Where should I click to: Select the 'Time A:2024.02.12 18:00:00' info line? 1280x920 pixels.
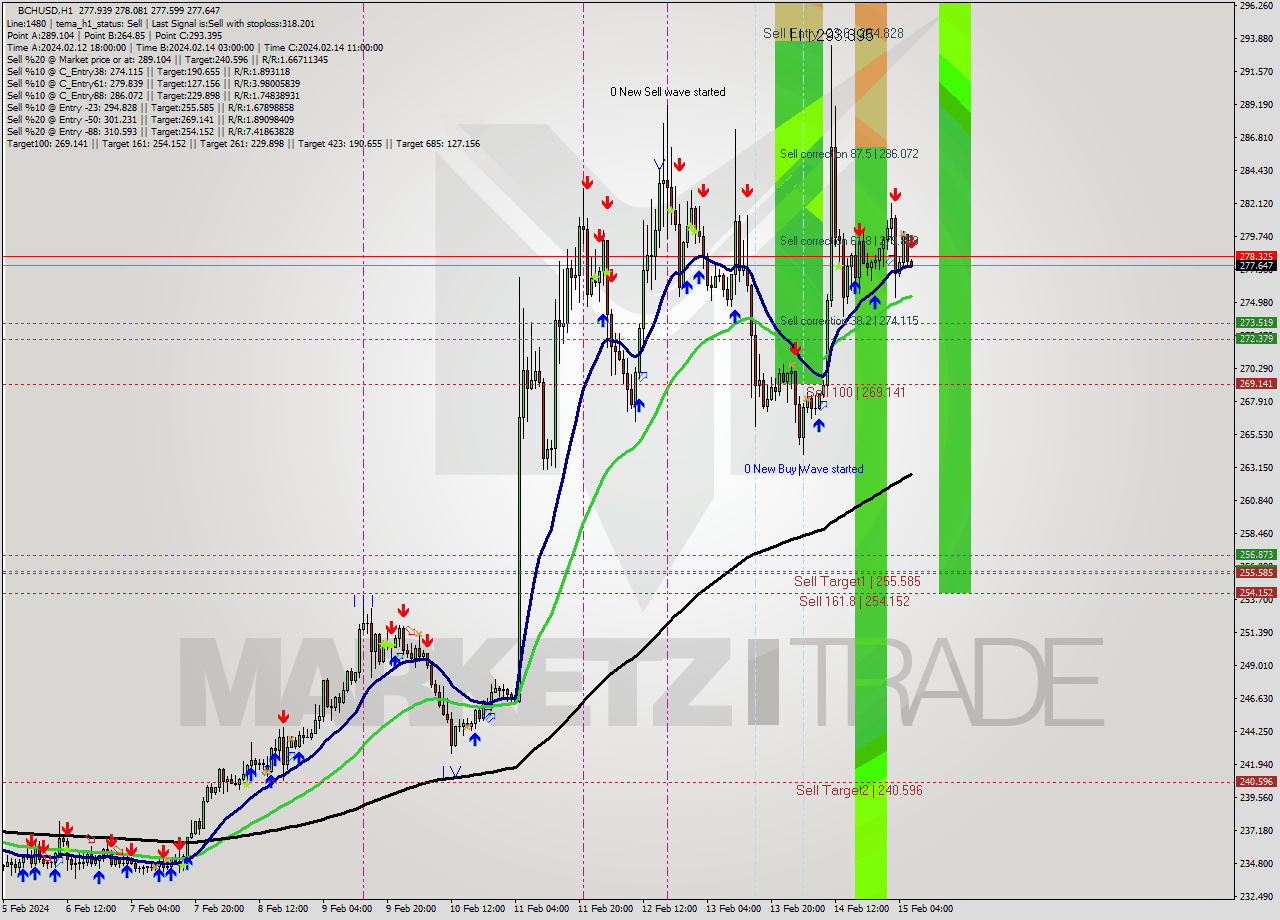[x=195, y=47]
